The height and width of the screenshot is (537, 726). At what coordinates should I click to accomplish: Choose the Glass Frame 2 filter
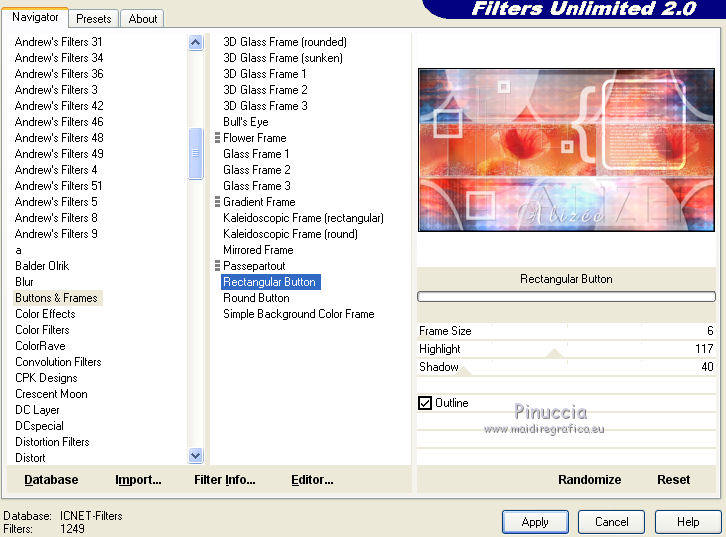click(x=257, y=170)
